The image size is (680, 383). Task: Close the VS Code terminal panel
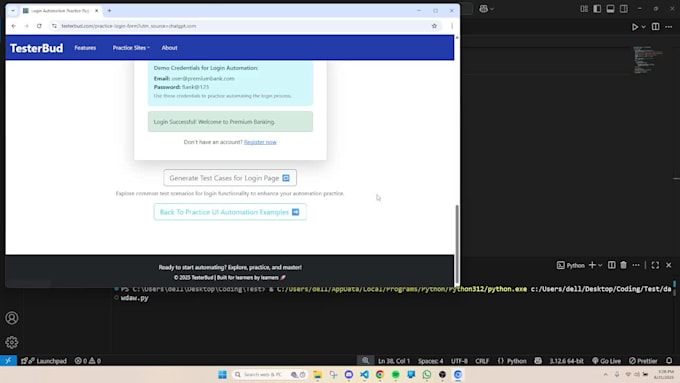coord(669,265)
